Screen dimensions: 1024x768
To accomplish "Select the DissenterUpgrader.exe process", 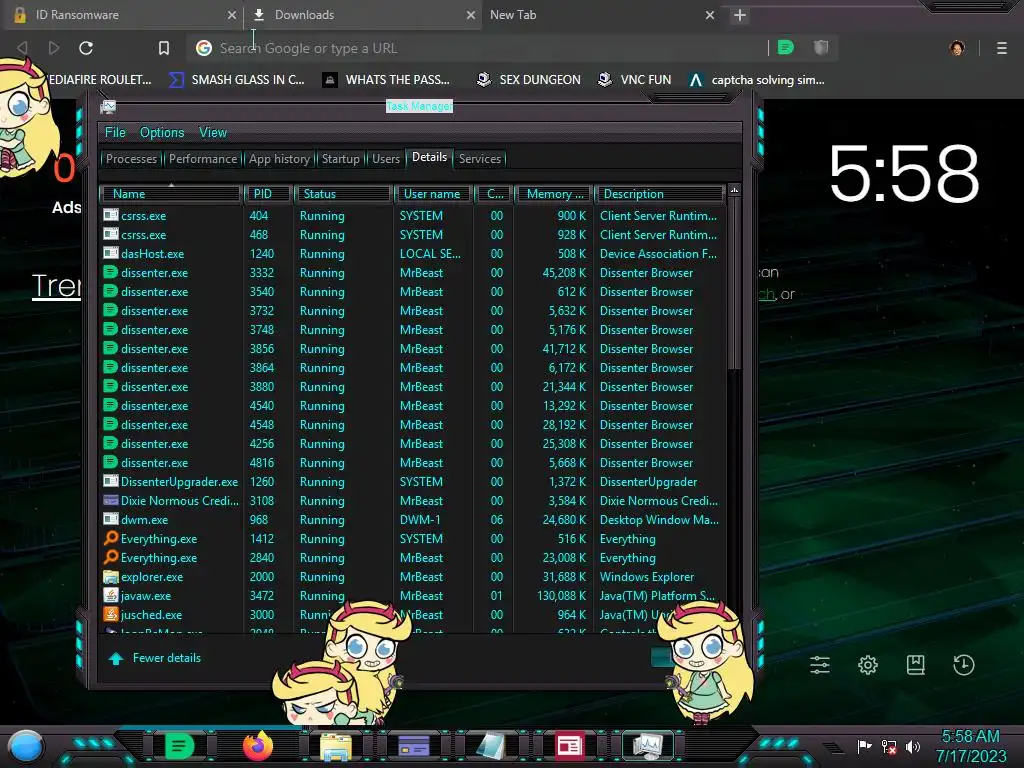I will pos(413,481).
